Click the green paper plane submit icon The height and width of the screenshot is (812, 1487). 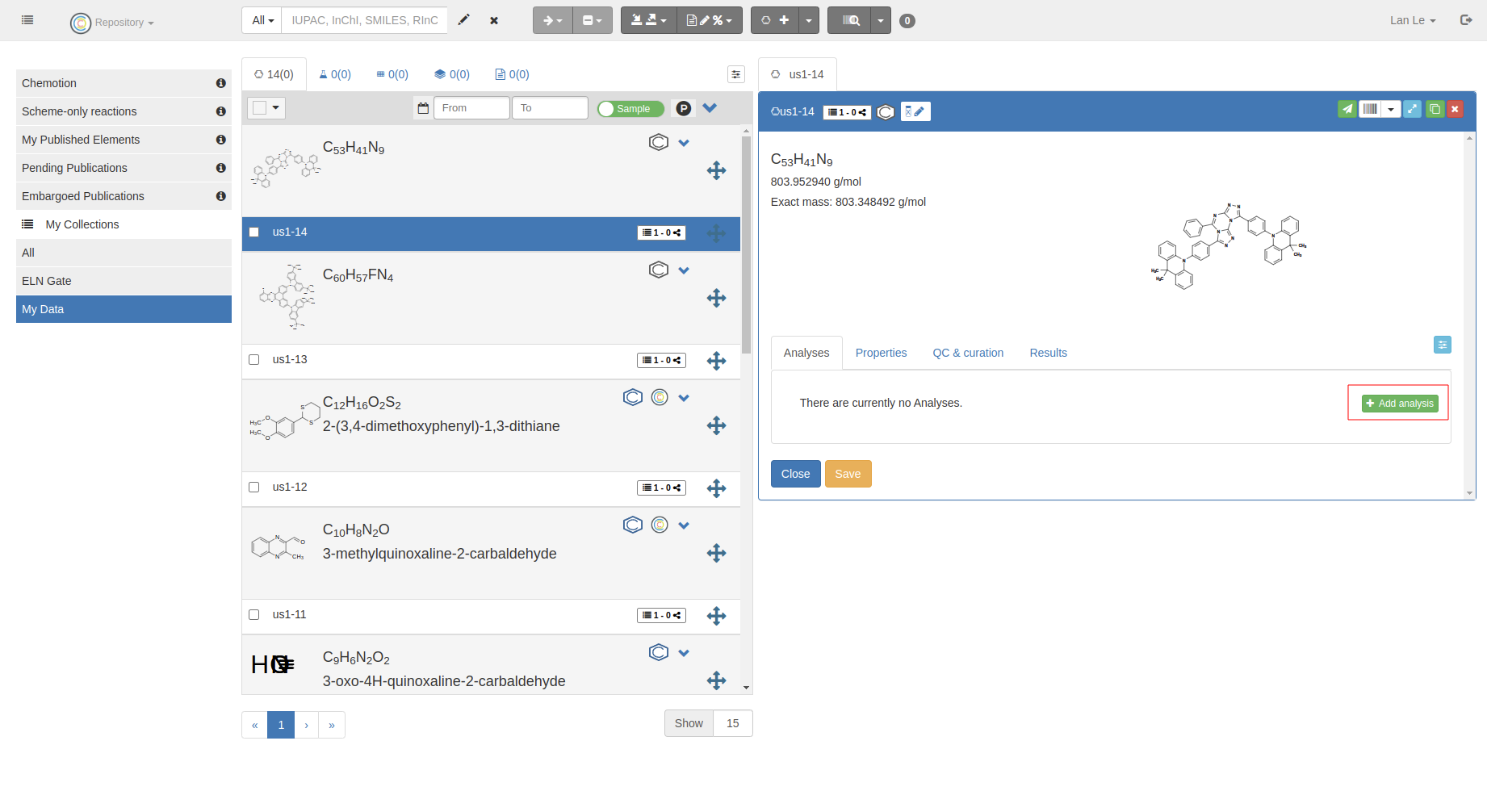click(1347, 109)
